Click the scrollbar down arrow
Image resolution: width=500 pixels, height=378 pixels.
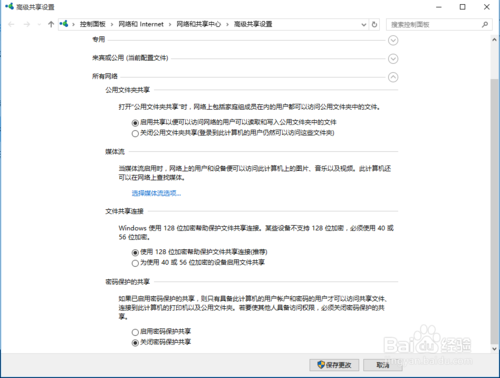coord(494,349)
